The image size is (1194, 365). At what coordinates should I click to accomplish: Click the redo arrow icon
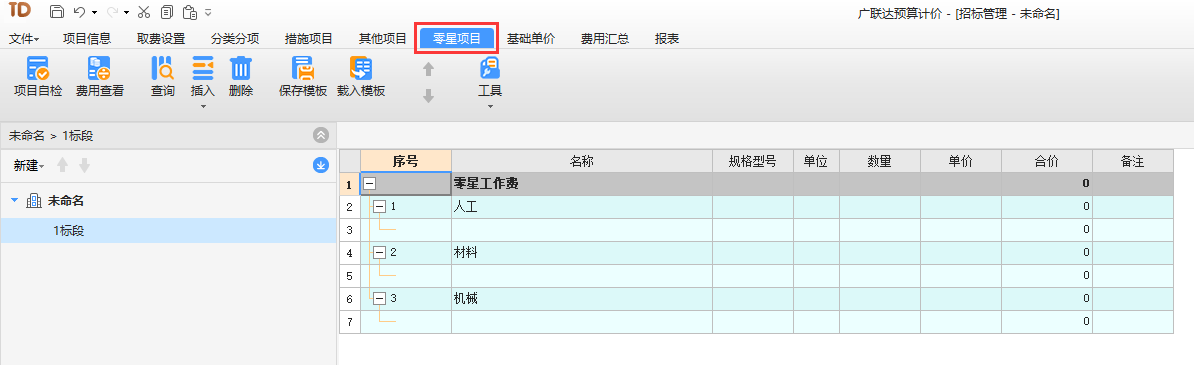click(113, 12)
